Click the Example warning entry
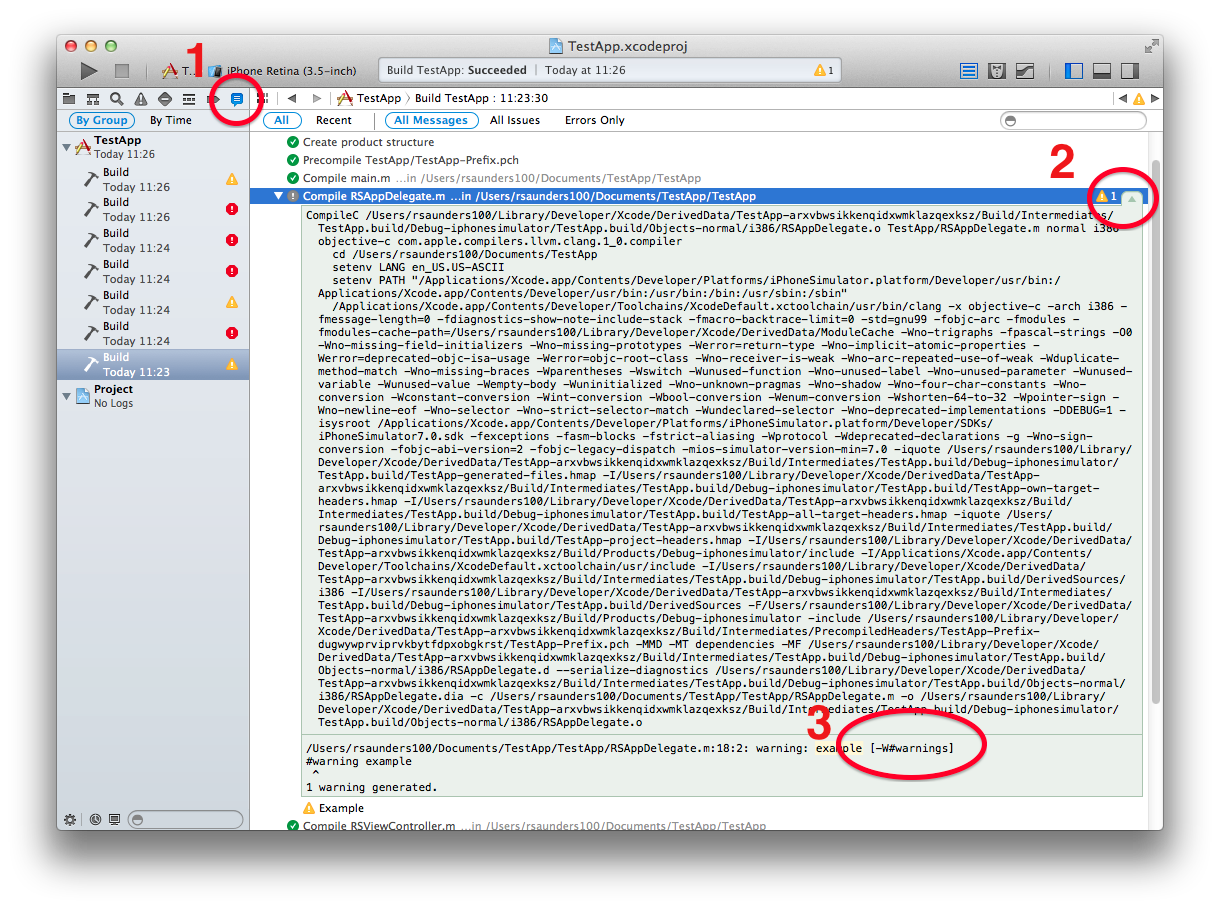Screen dimensions: 1220x909 [x=334, y=808]
